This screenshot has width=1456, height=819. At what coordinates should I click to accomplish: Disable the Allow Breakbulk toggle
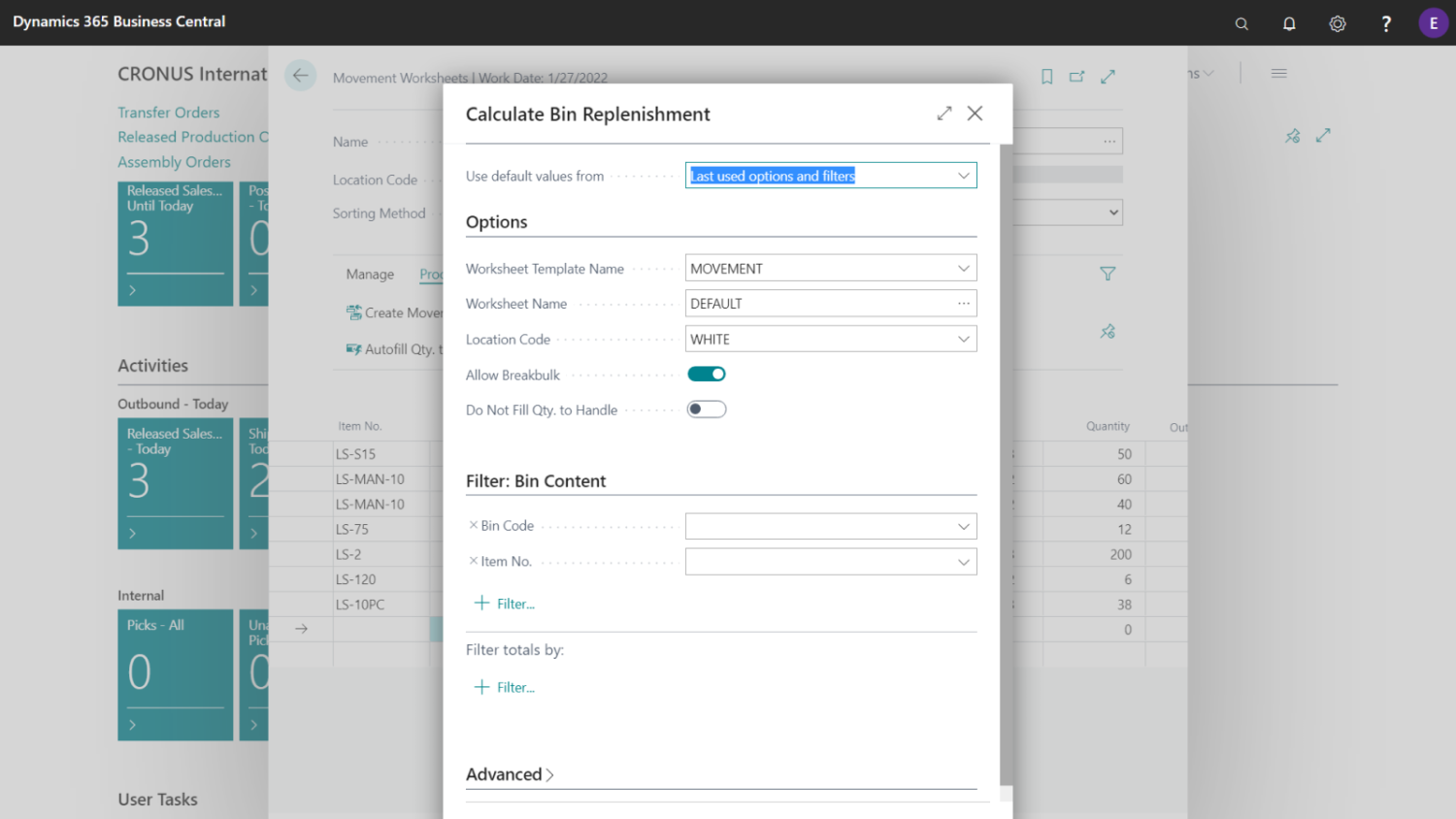click(706, 374)
